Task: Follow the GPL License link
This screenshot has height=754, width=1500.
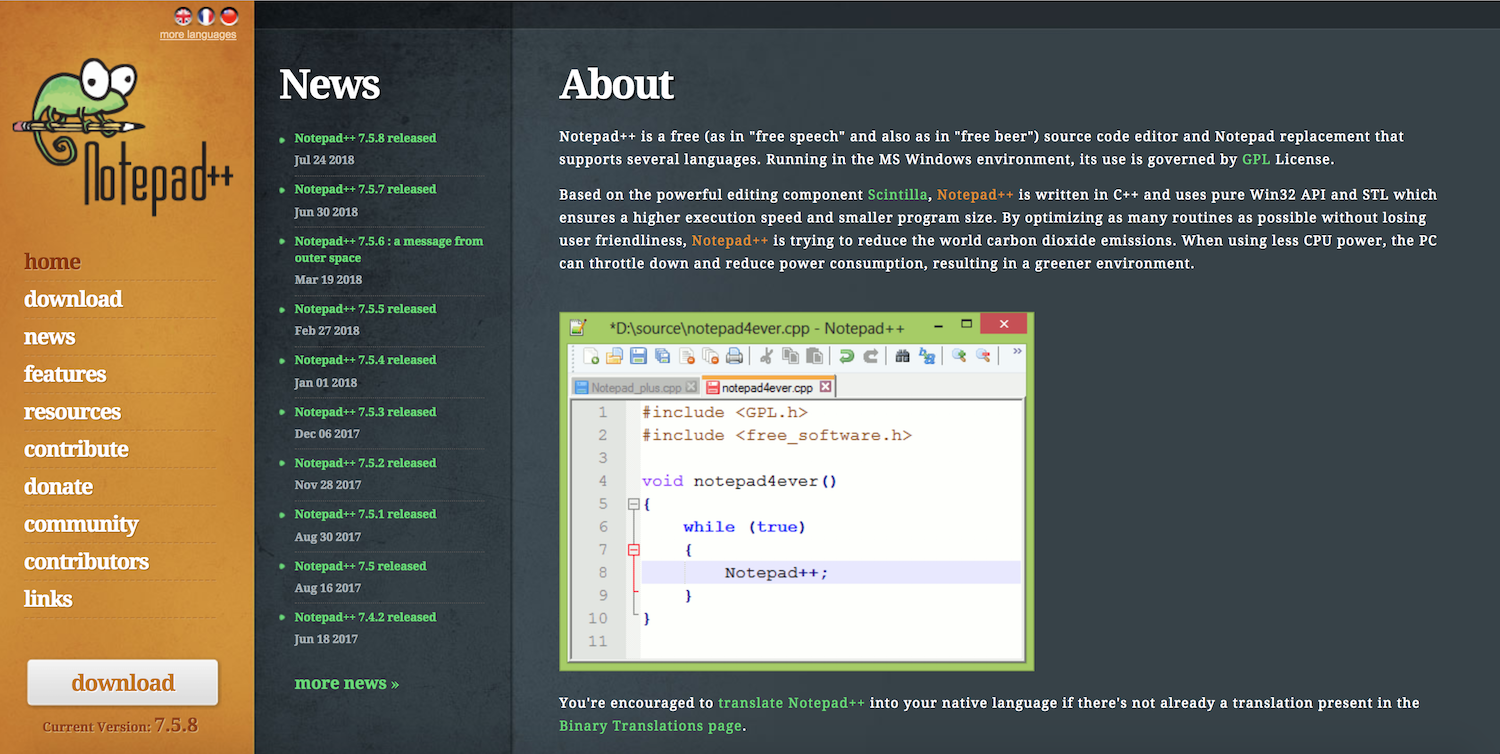Action: (1255, 159)
